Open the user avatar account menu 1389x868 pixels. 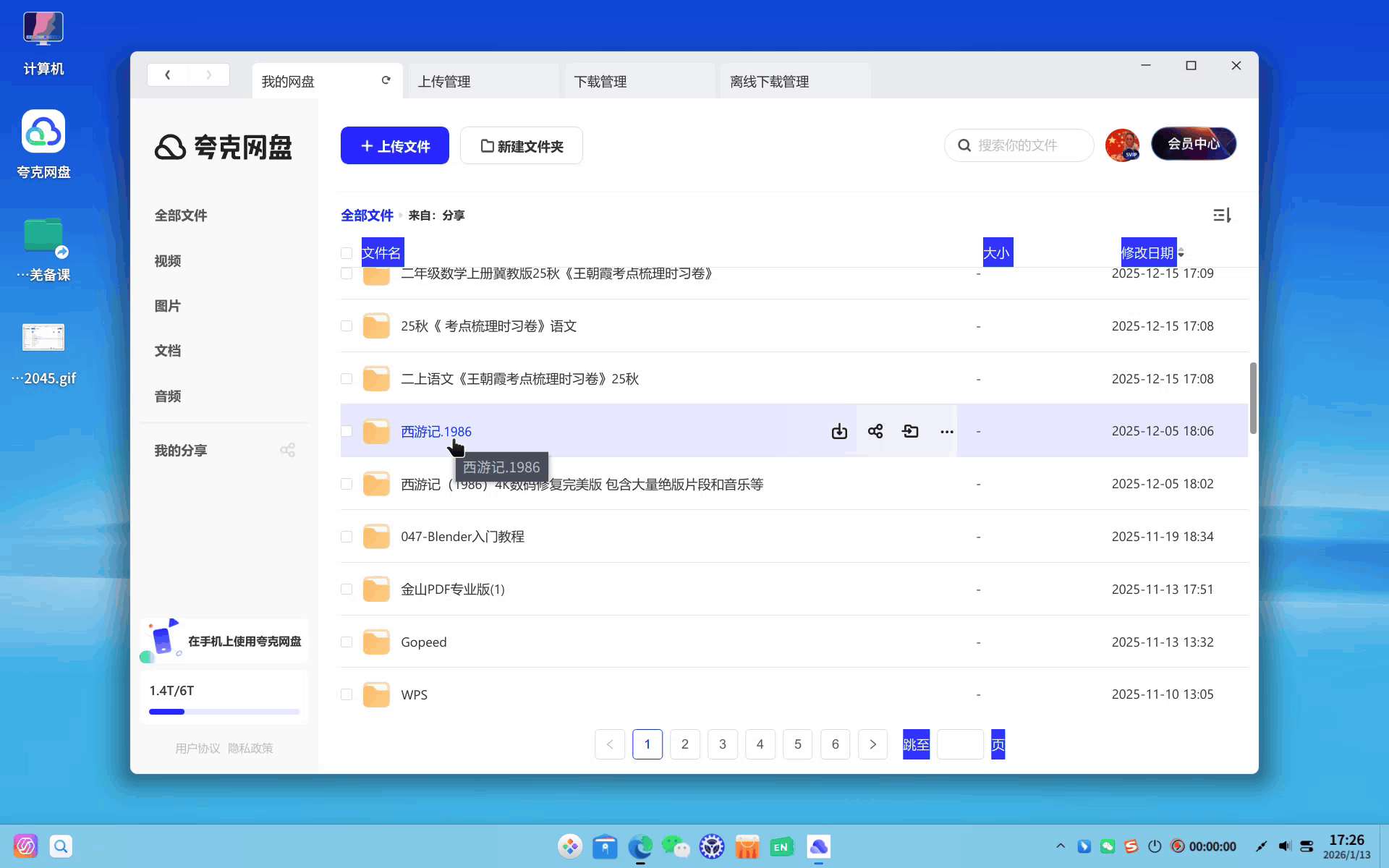(1122, 145)
